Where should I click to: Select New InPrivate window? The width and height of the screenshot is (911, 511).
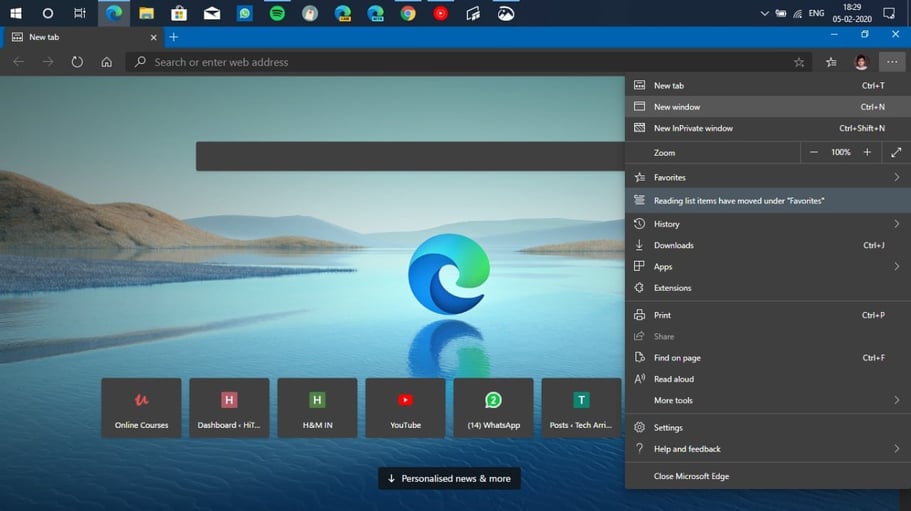point(693,128)
